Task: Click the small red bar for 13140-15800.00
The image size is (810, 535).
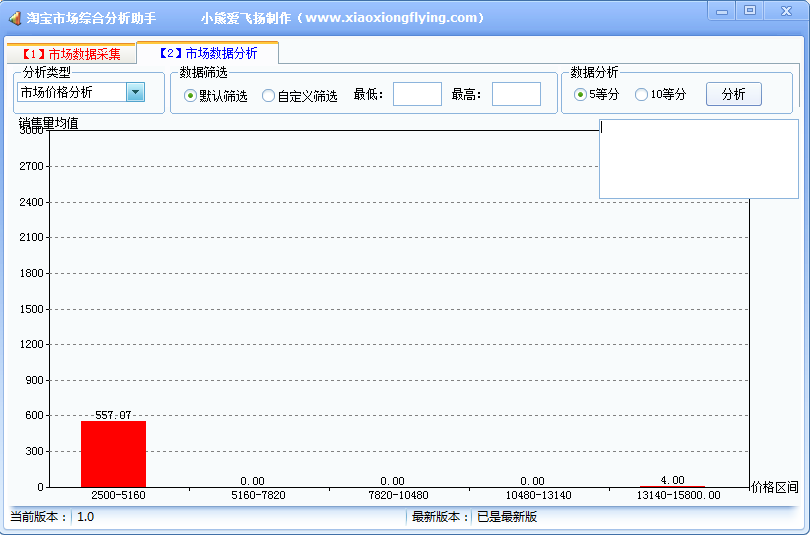Action: click(672, 486)
